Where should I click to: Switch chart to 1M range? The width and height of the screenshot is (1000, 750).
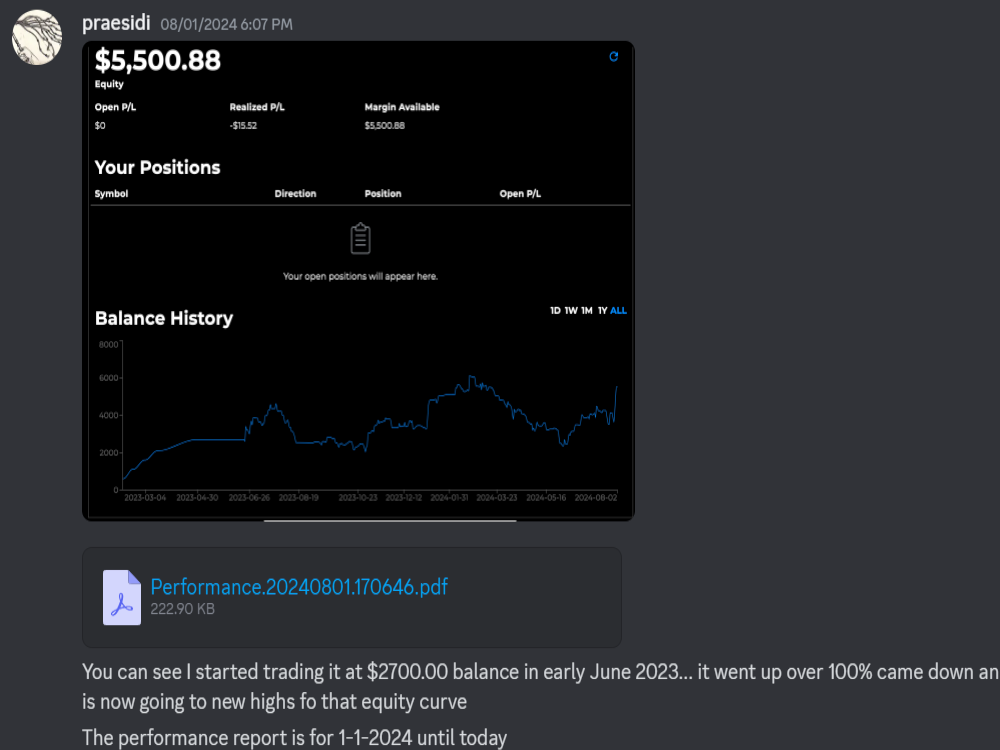tap(587, 311)
